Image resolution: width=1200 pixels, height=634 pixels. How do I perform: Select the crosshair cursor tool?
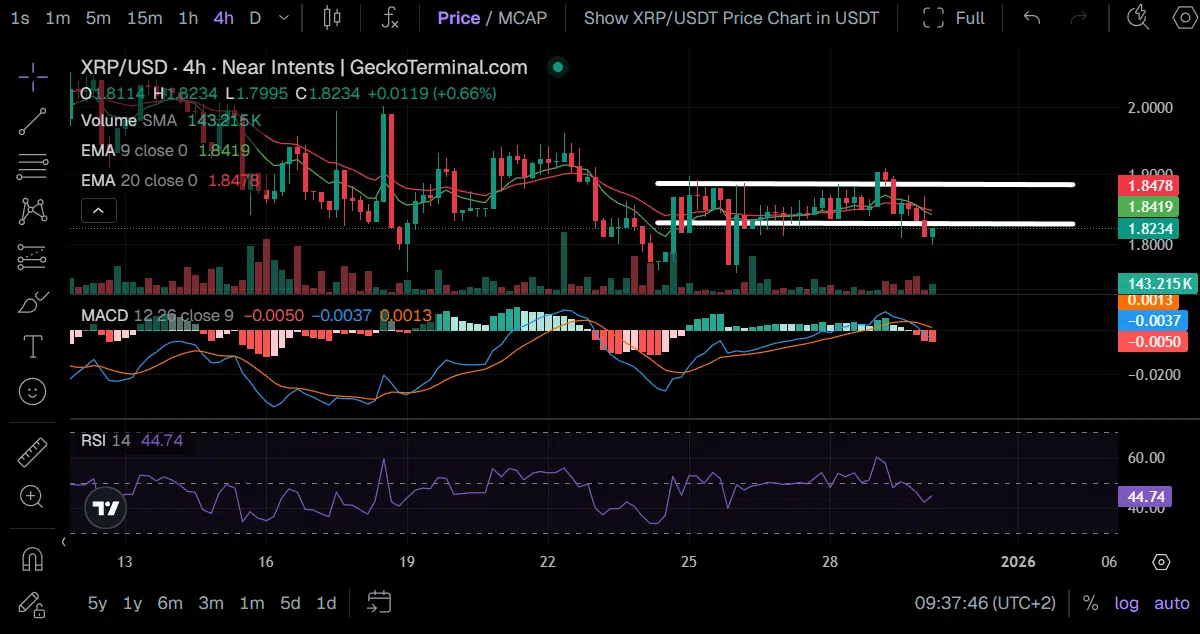click(33, 75)
